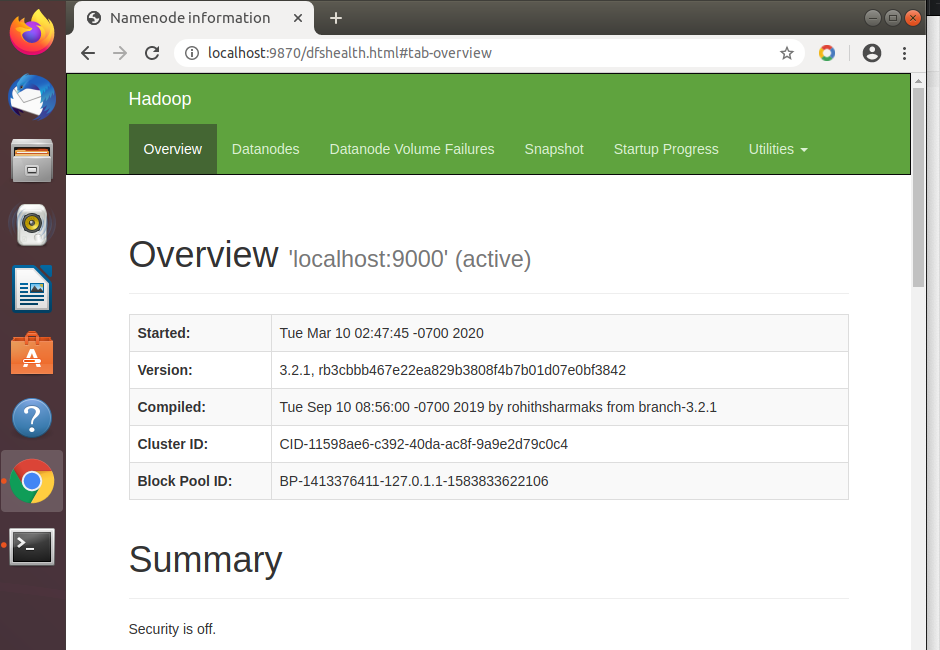
Task: Click the 'Block Pool ID:' row label
Action: pyautogui.click(x=185, y=482)
